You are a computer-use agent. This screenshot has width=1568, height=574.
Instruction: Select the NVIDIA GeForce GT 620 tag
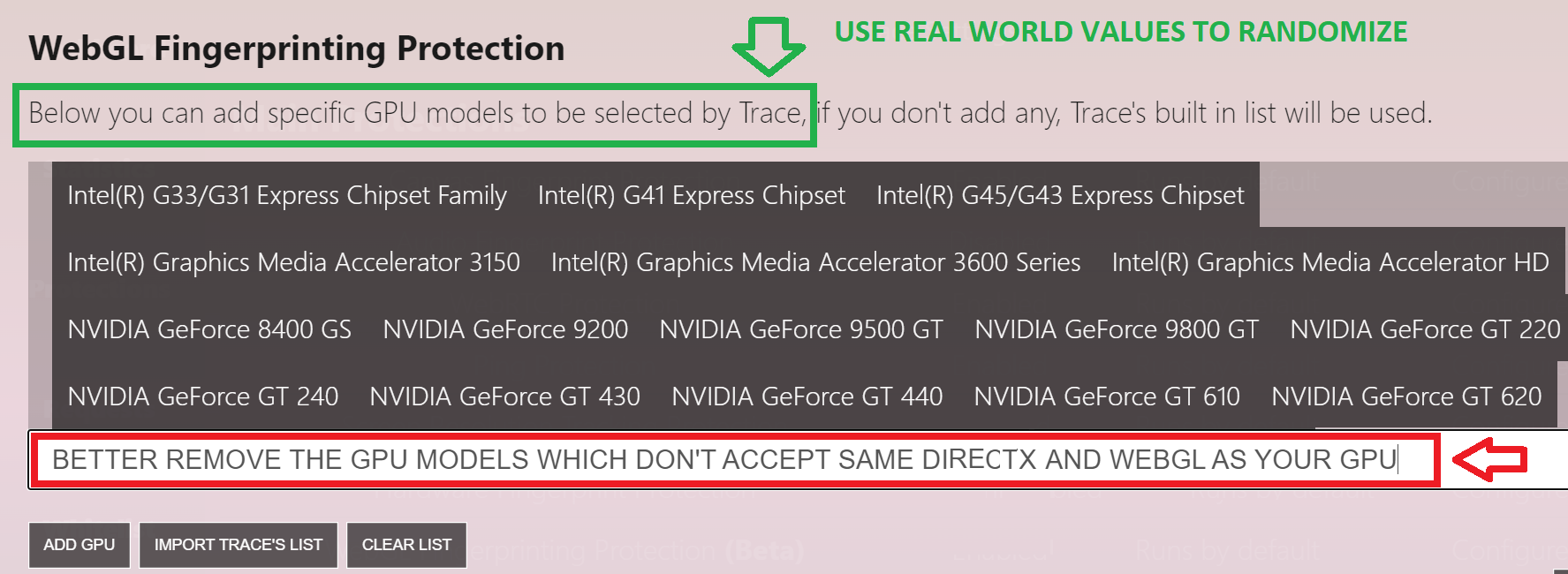click(1406, 397)
